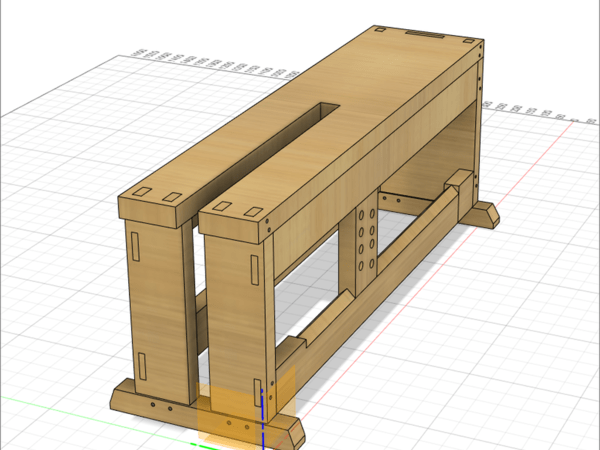Image resolution: width=600 pixels, height=450 pixels.
Task: Select the front right leg face
Action: click(232, 320)
